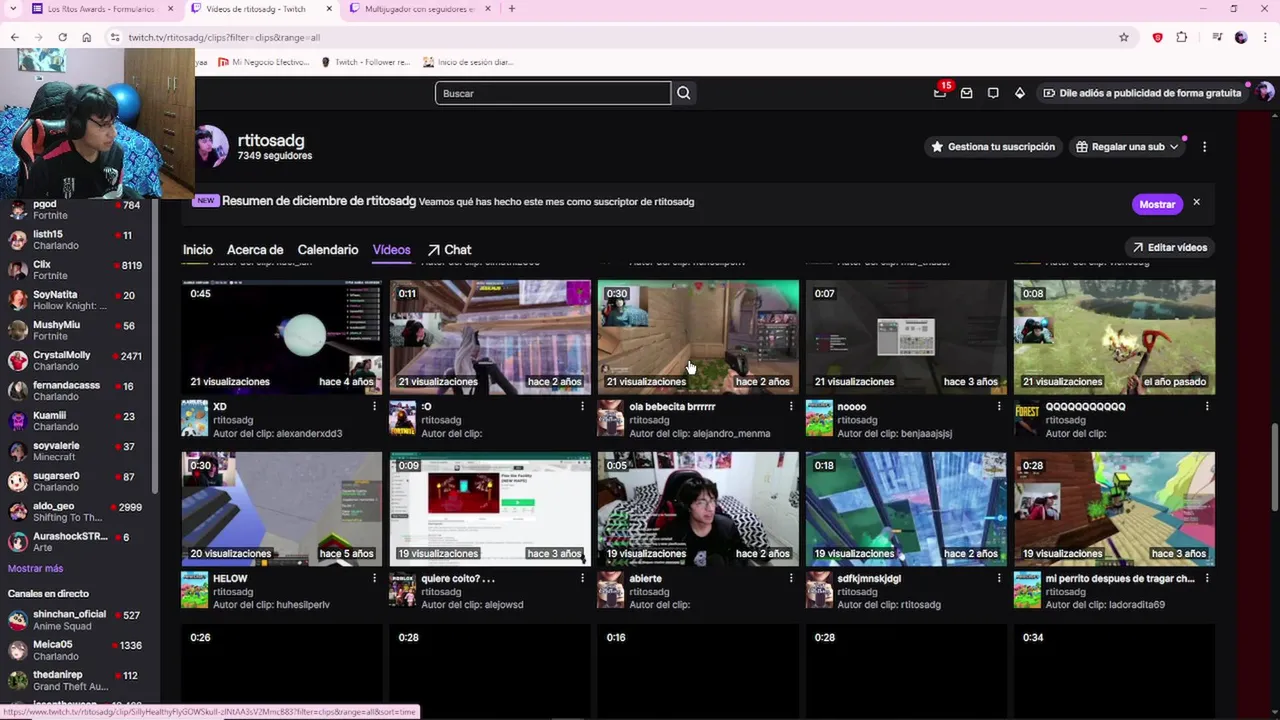Image resolution: width=1280 pixels, height=720 pixels.
Task: Click the browser address bar
Action: (x=610, y=37)
